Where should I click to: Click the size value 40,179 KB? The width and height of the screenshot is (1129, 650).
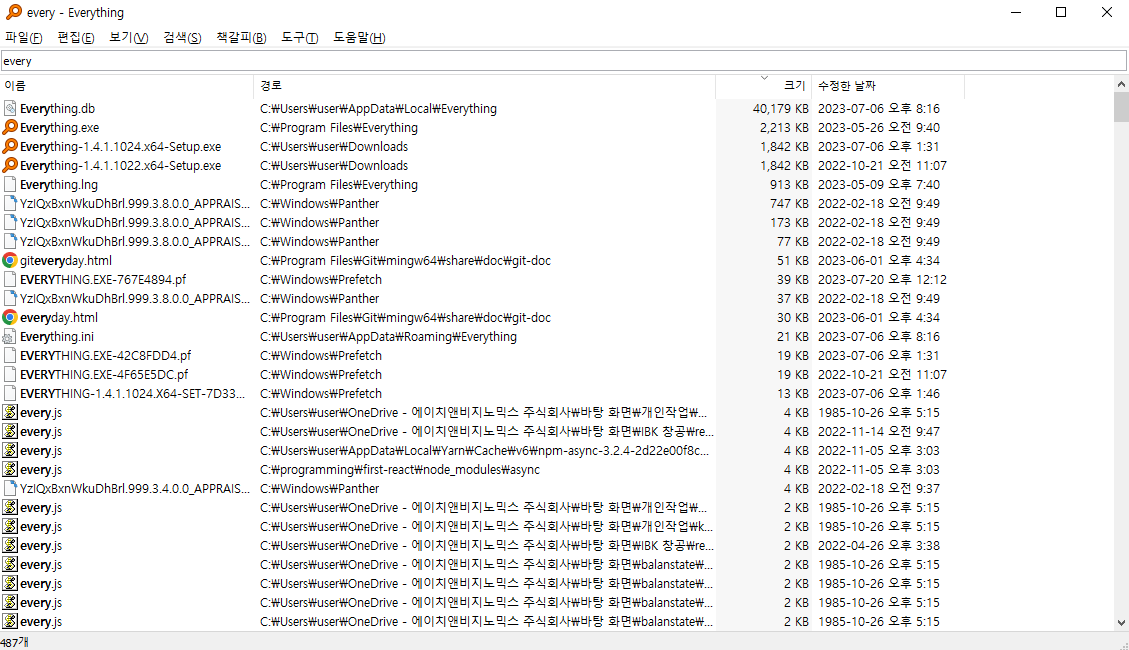click(781, 109)
